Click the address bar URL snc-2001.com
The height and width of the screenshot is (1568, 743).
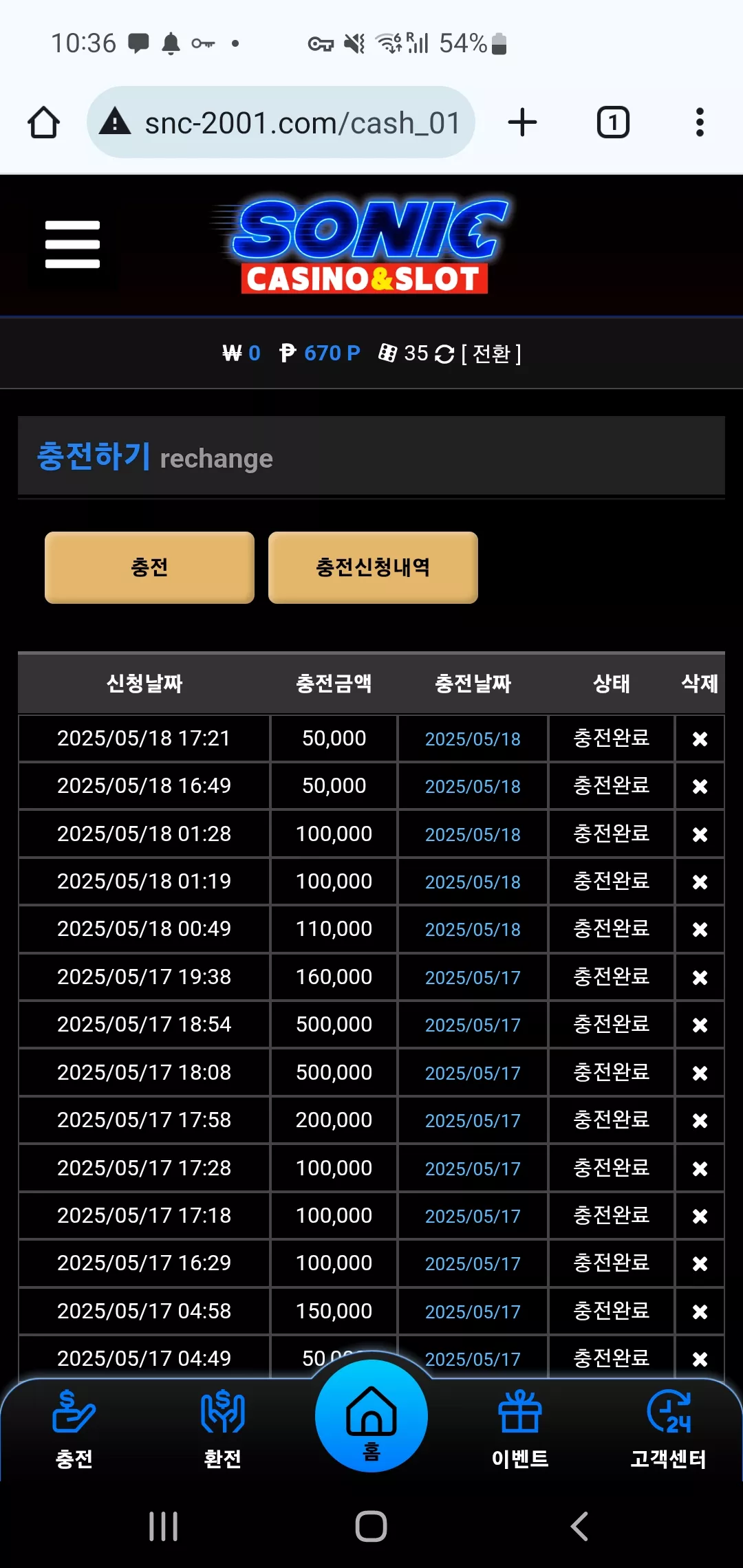[301, 123]
